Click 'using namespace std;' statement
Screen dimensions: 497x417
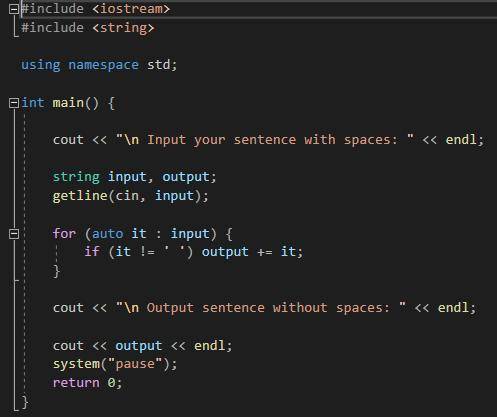99,65
